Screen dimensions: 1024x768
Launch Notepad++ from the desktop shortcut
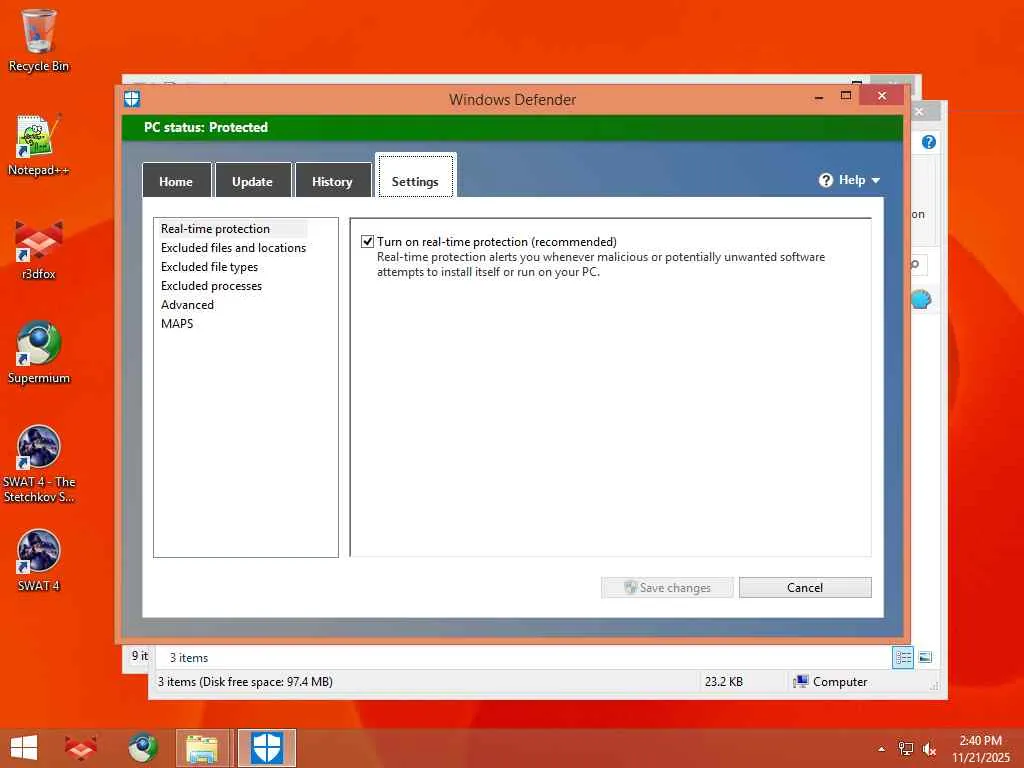[39, 145]
